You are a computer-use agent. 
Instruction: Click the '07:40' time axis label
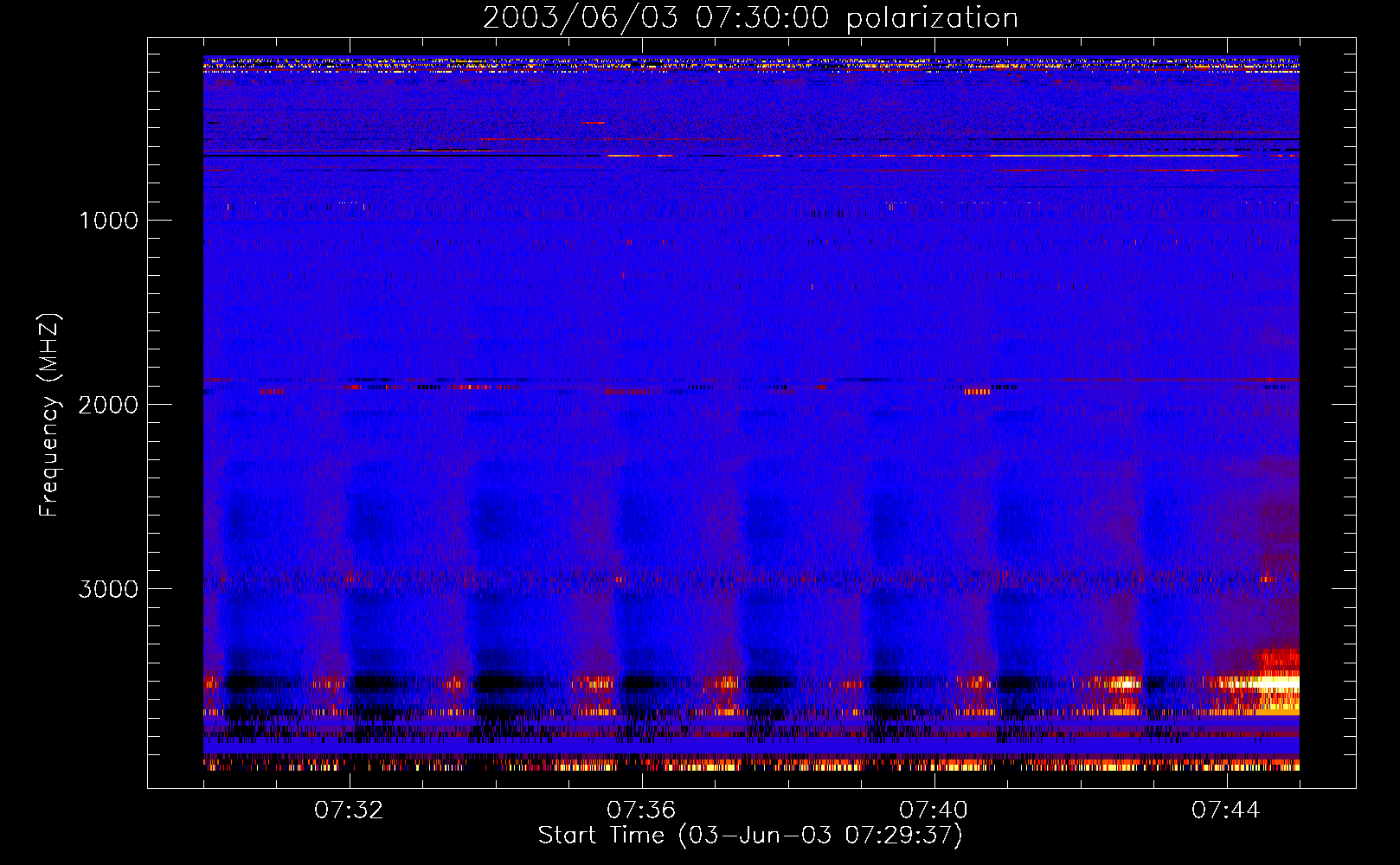(934, 811)
